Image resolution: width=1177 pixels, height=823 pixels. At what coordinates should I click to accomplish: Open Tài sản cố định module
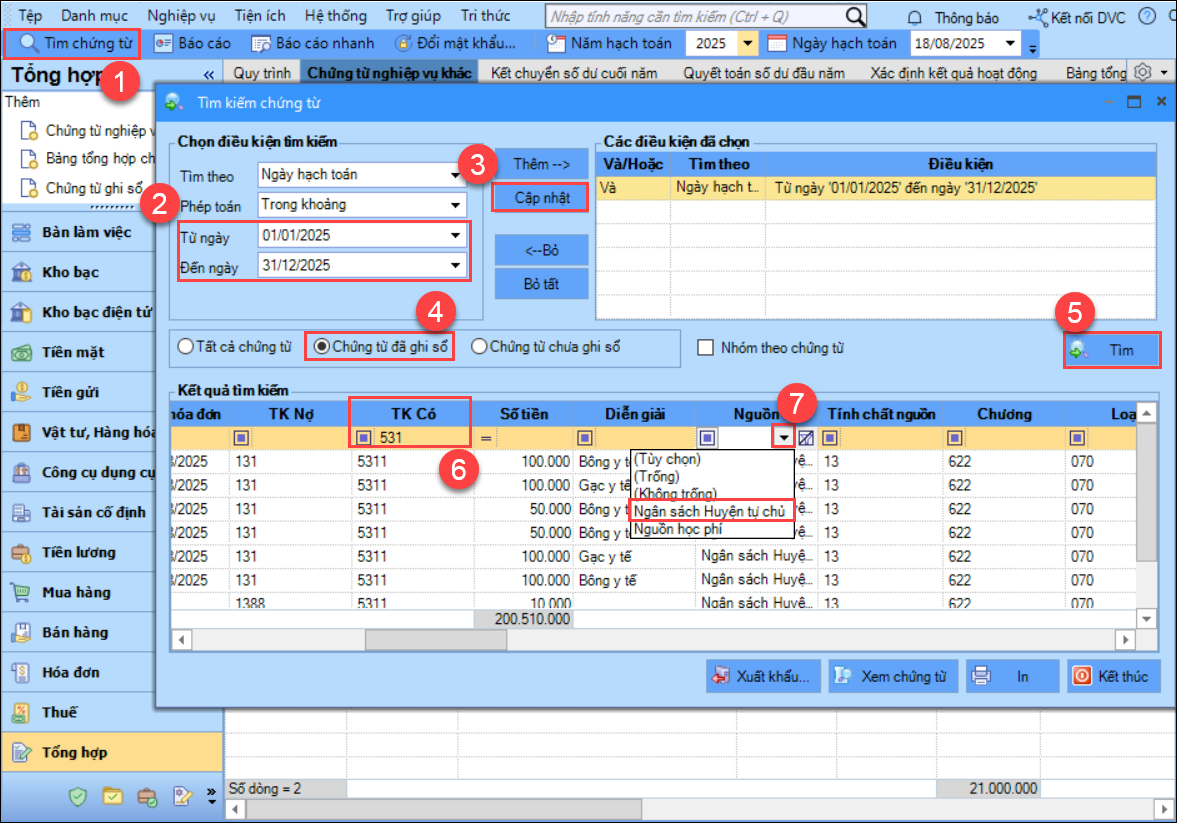[x=78, y=512]
